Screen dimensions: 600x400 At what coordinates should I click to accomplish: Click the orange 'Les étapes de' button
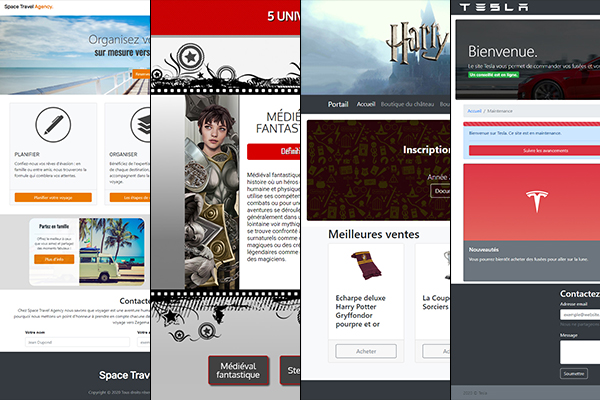click(x=130, y=198)
